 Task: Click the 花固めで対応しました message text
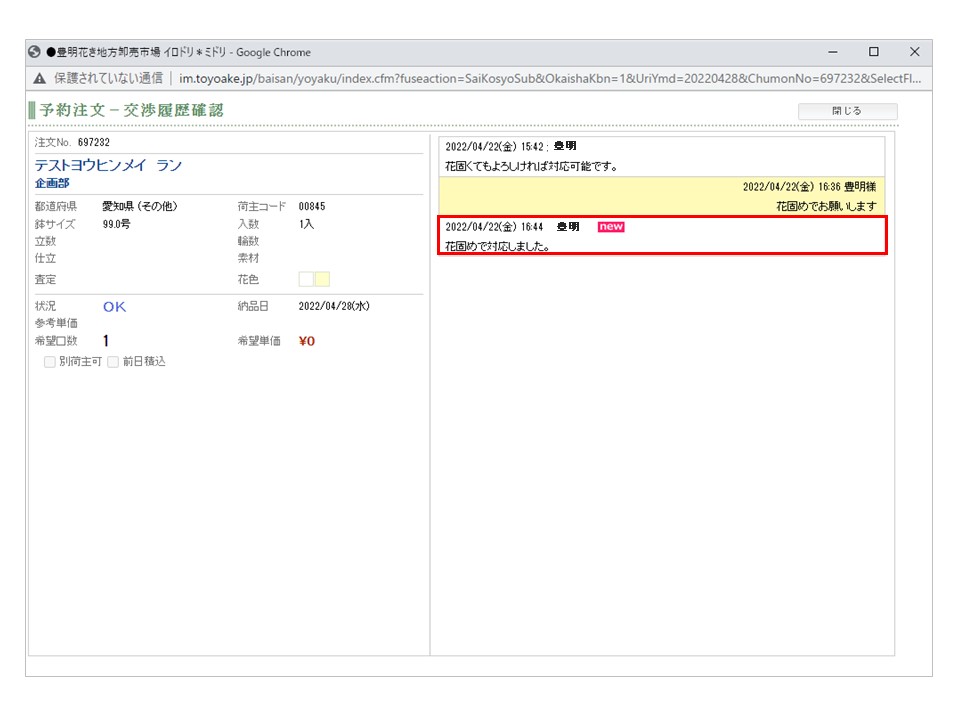coord(497,246)
